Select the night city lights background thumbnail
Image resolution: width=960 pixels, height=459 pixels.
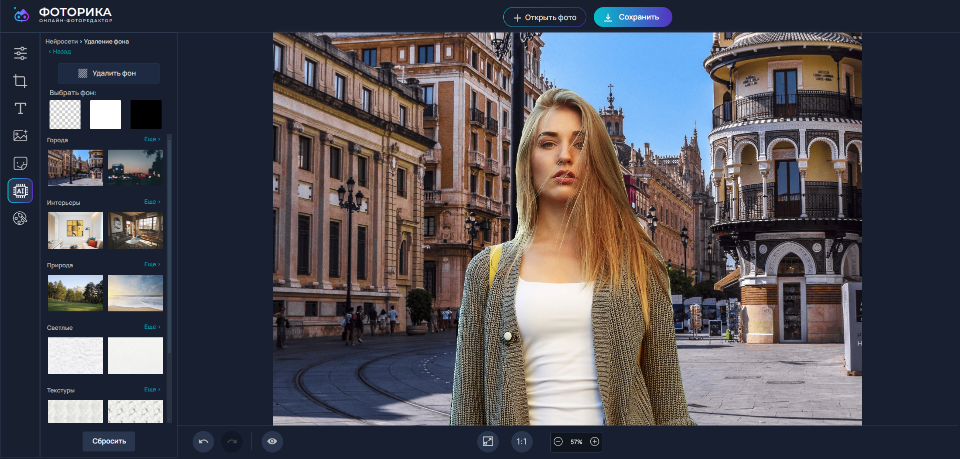pyautogui.click(x=135, y=168)
